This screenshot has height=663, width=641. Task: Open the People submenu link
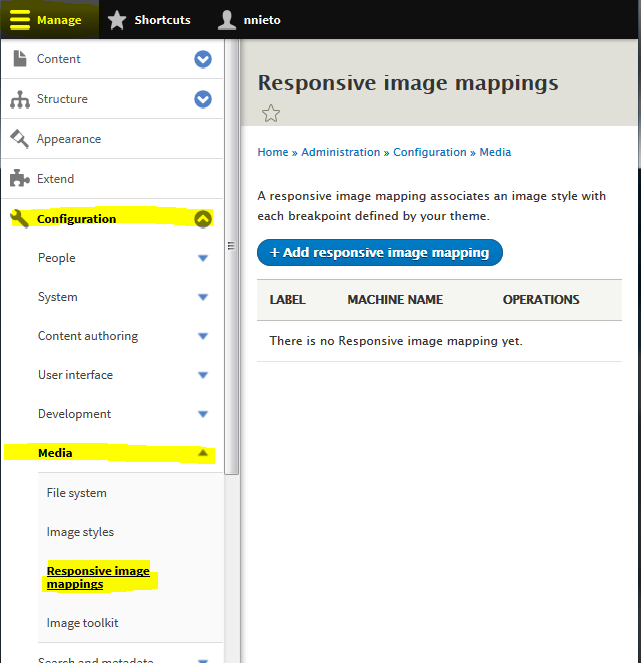point(57,258)
